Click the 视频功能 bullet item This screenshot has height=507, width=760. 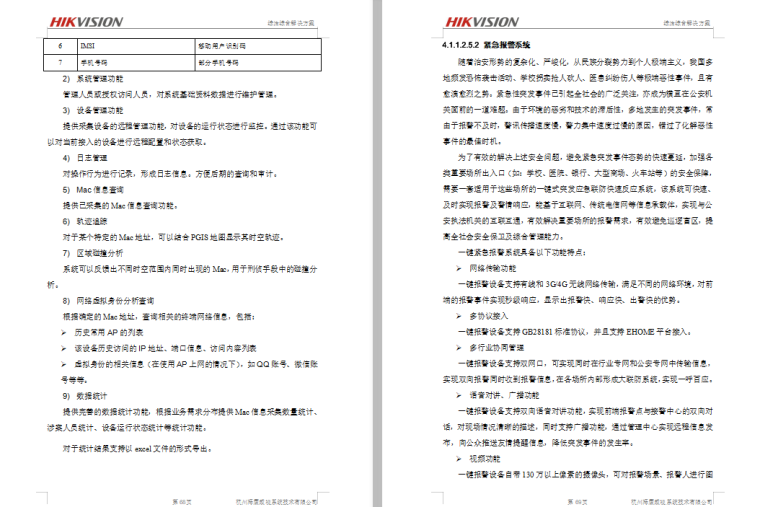coord(486,457)
